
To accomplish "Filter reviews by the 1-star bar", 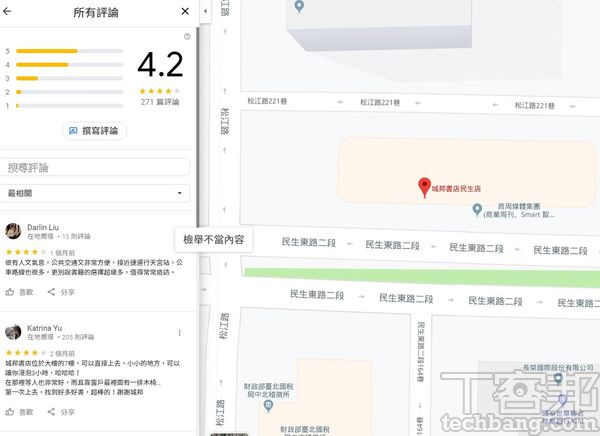I will (x=69, y=106).
